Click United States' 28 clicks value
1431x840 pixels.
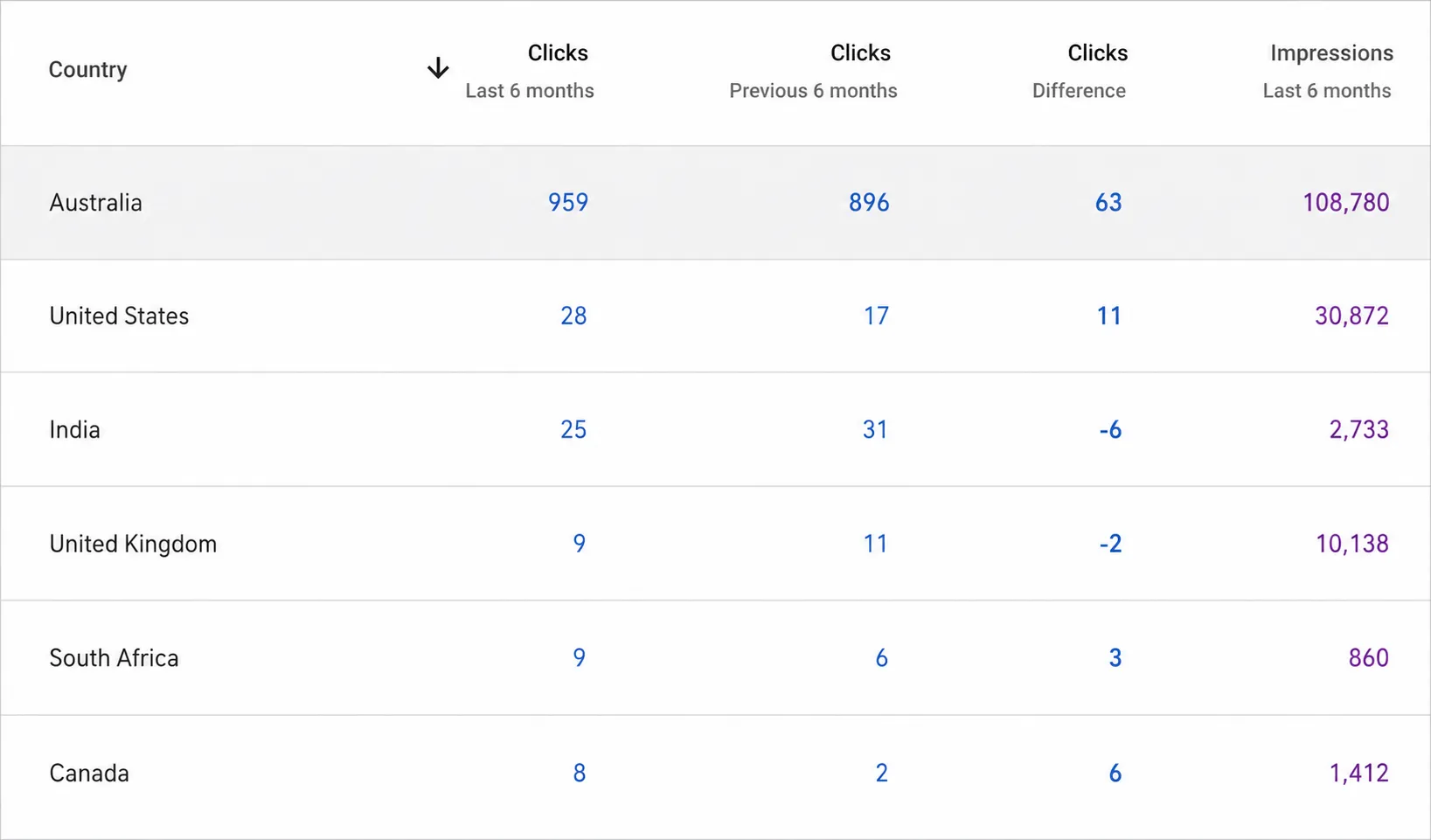tap(573, 316)
